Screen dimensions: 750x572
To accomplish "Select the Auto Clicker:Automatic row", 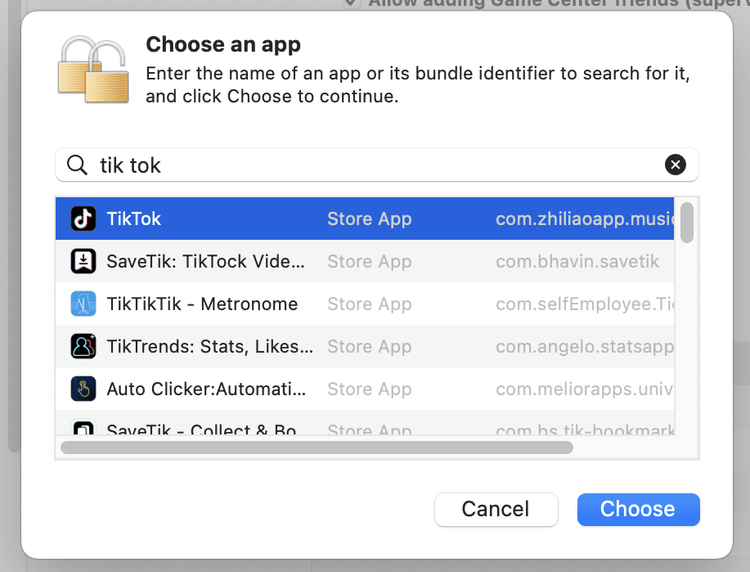I will [365, 389].
